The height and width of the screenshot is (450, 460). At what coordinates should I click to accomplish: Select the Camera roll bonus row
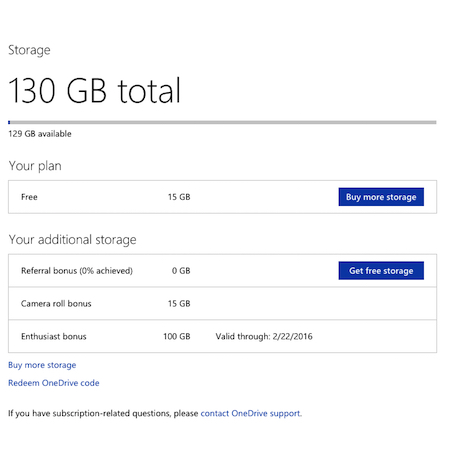click(222, 303)
